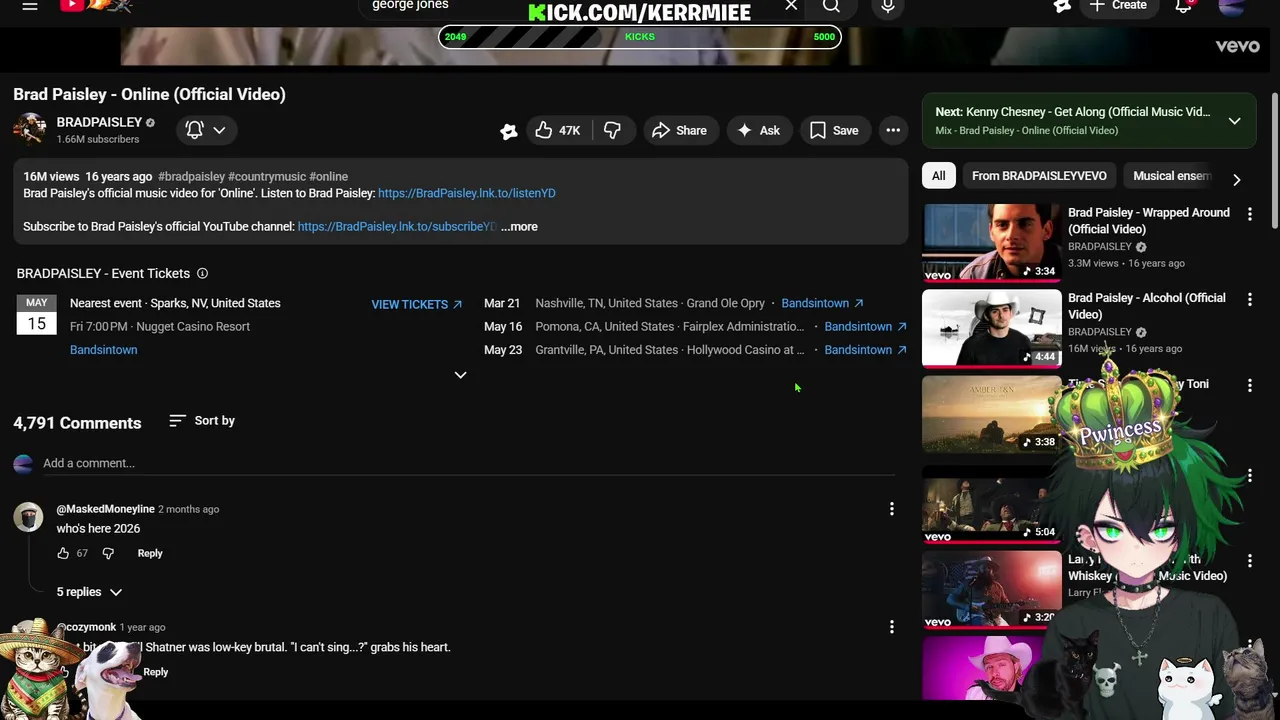Dislike the video
Screen dimensions: 1280x720
pos(612,131)
